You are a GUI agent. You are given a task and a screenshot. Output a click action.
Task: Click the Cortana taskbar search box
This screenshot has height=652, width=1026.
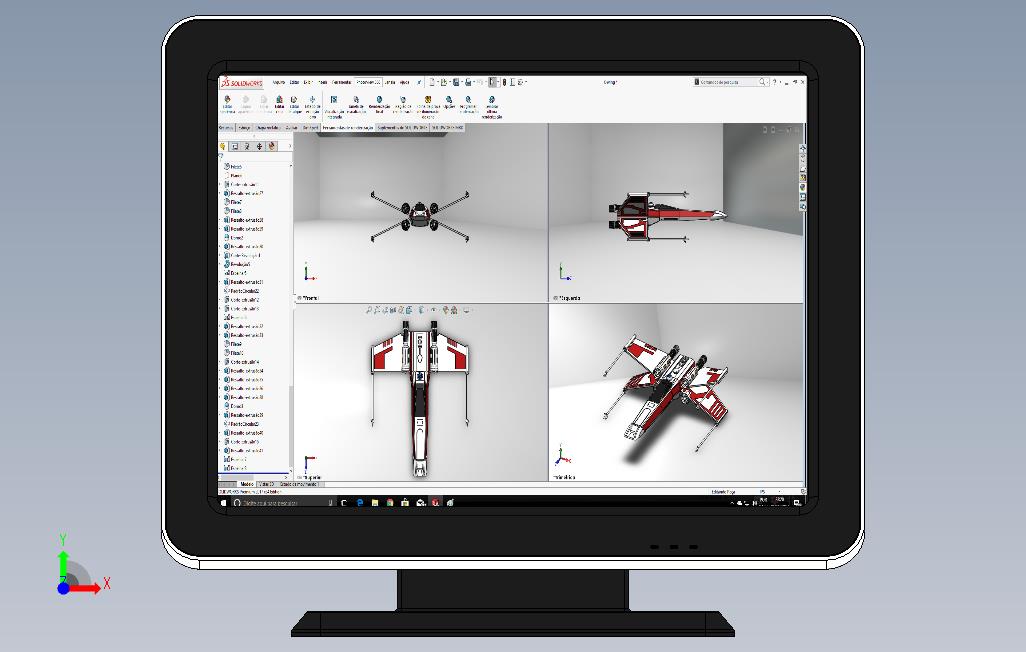coord(283,503)
